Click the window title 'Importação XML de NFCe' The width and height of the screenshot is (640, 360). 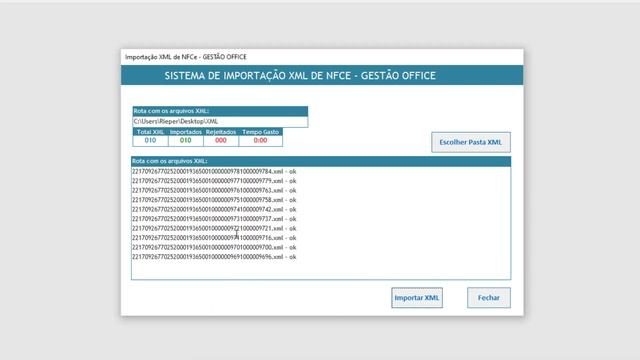click(186, 57)
